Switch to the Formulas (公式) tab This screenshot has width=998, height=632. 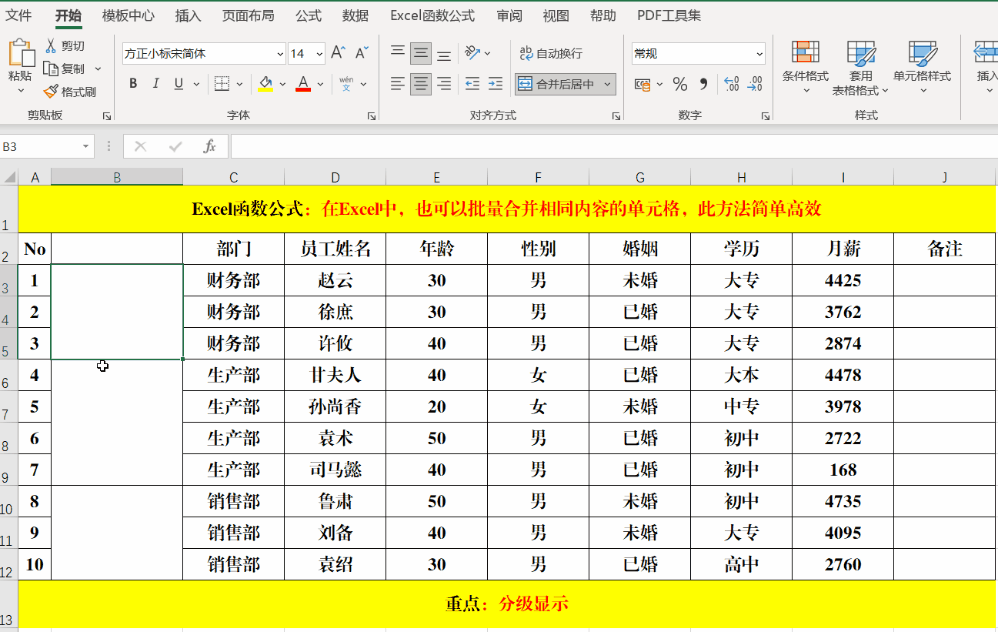308,15
